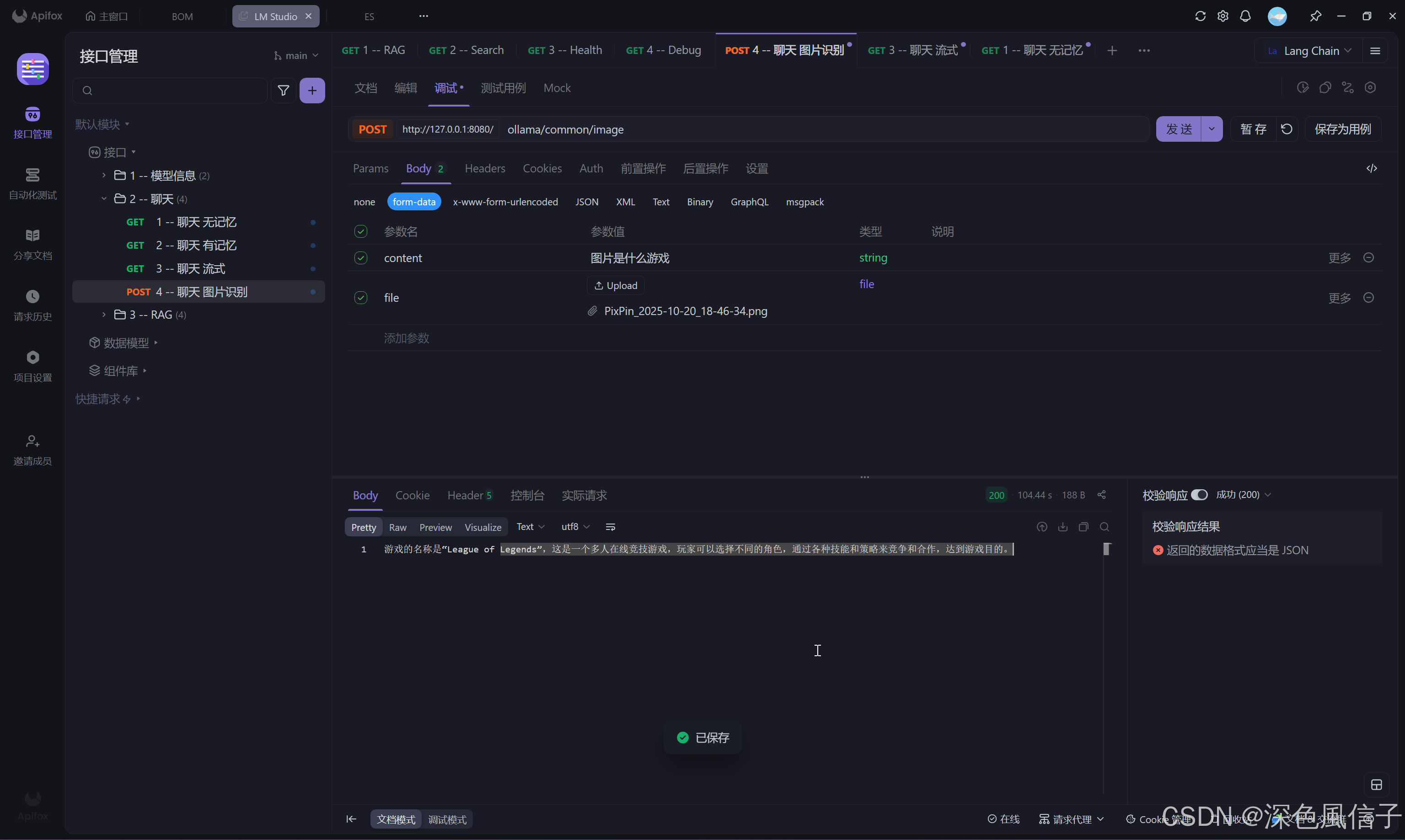Viewport: 1405px width, 840px height.
Task: Open the GET 3 -- Health tab
Action: pyautogui.click(x=564, y=50)
